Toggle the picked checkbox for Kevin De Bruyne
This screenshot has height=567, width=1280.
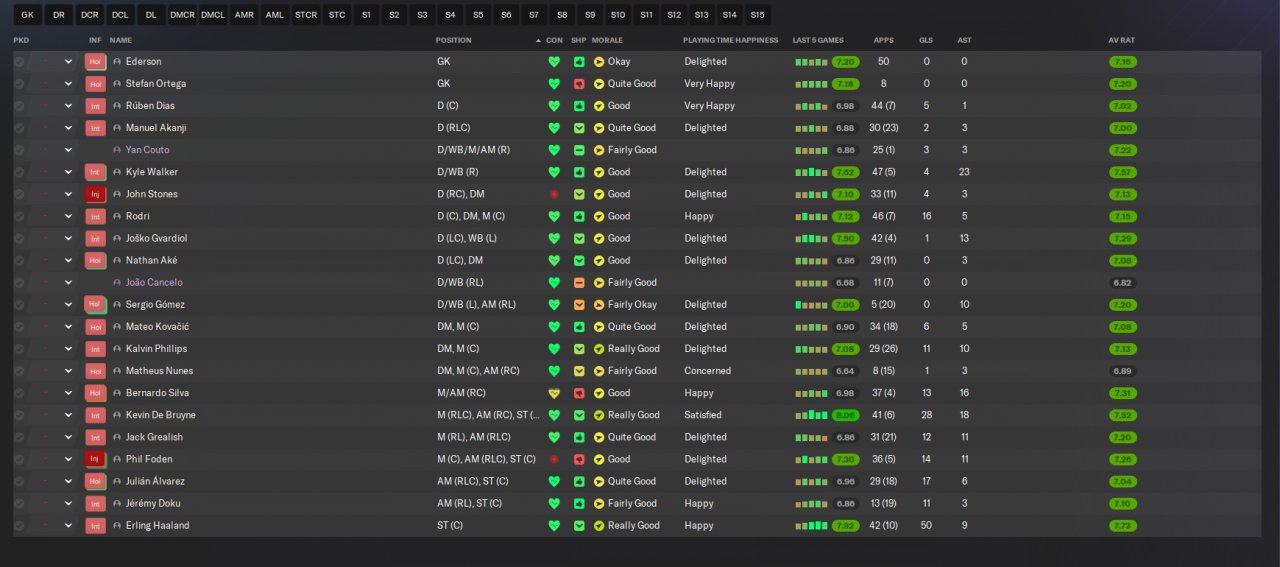tap(19, 415)
